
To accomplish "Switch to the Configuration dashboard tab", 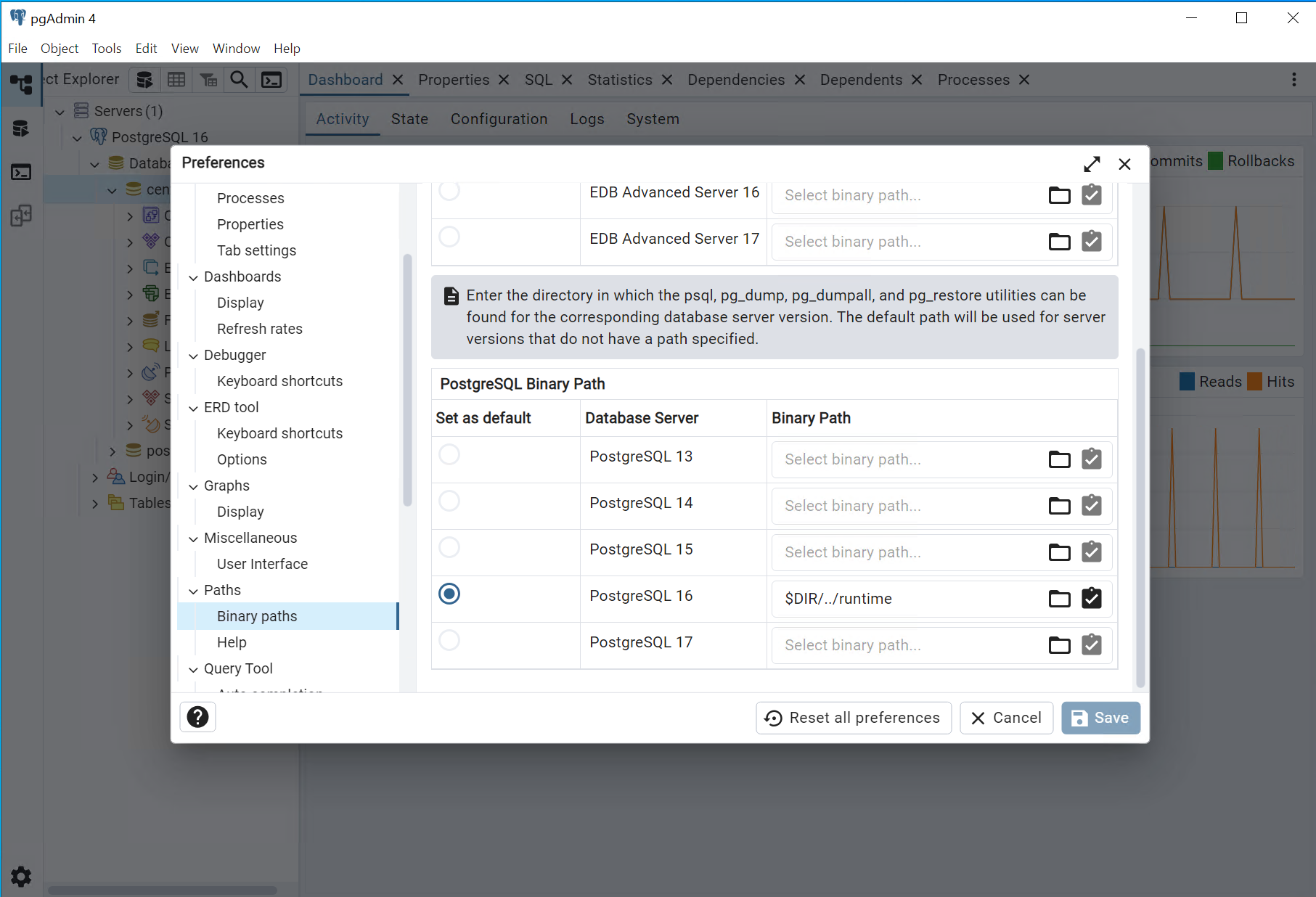I will coord(499,119).
